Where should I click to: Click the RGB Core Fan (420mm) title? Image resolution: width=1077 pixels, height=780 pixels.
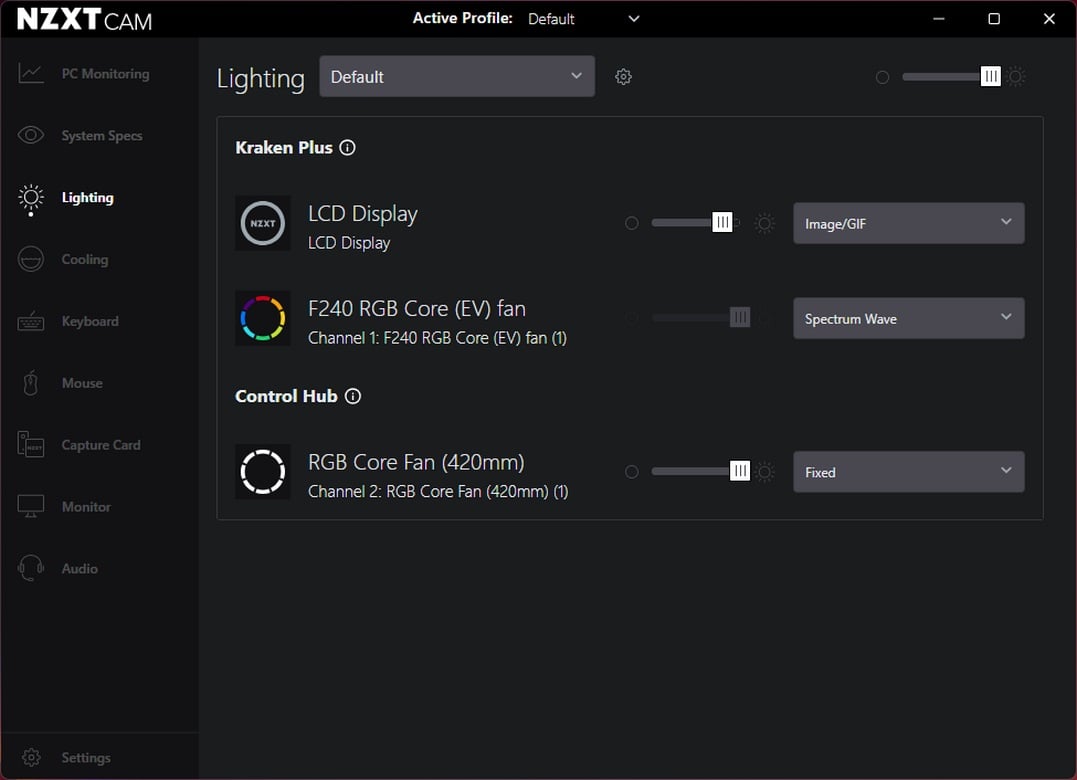pyautogui.click(x=416, y=463)
